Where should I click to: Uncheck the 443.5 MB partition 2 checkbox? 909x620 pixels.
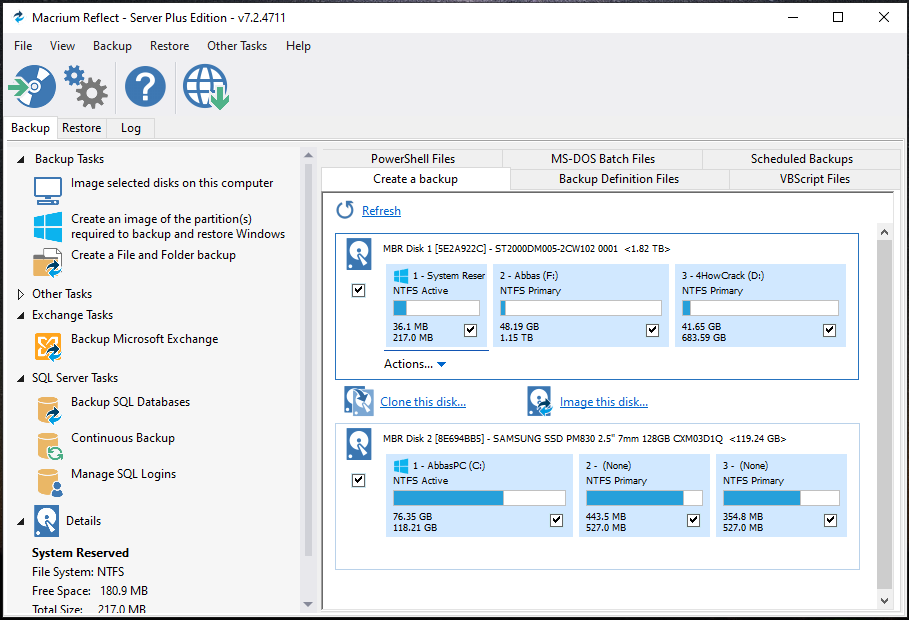click(x=693, y=520)
